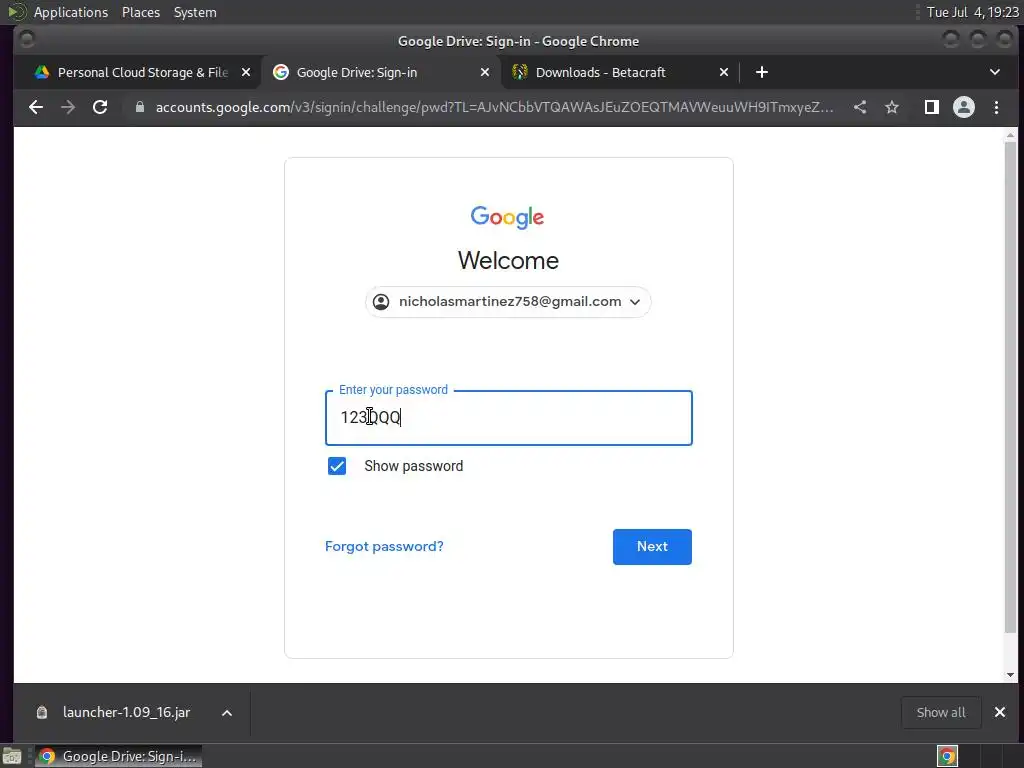The image size is (1024, 768).
Task: Switch to Downloads - Betacraft tab
Action: pyautogui.click(x=620, y=72)
